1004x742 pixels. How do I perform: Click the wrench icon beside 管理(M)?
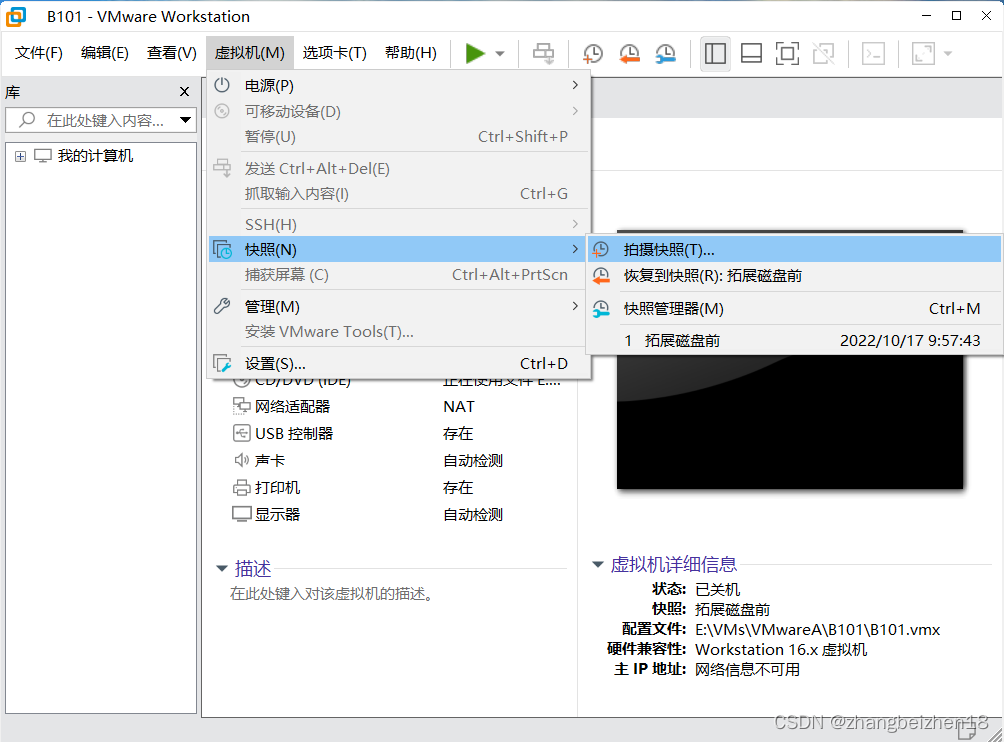[222, 306]
